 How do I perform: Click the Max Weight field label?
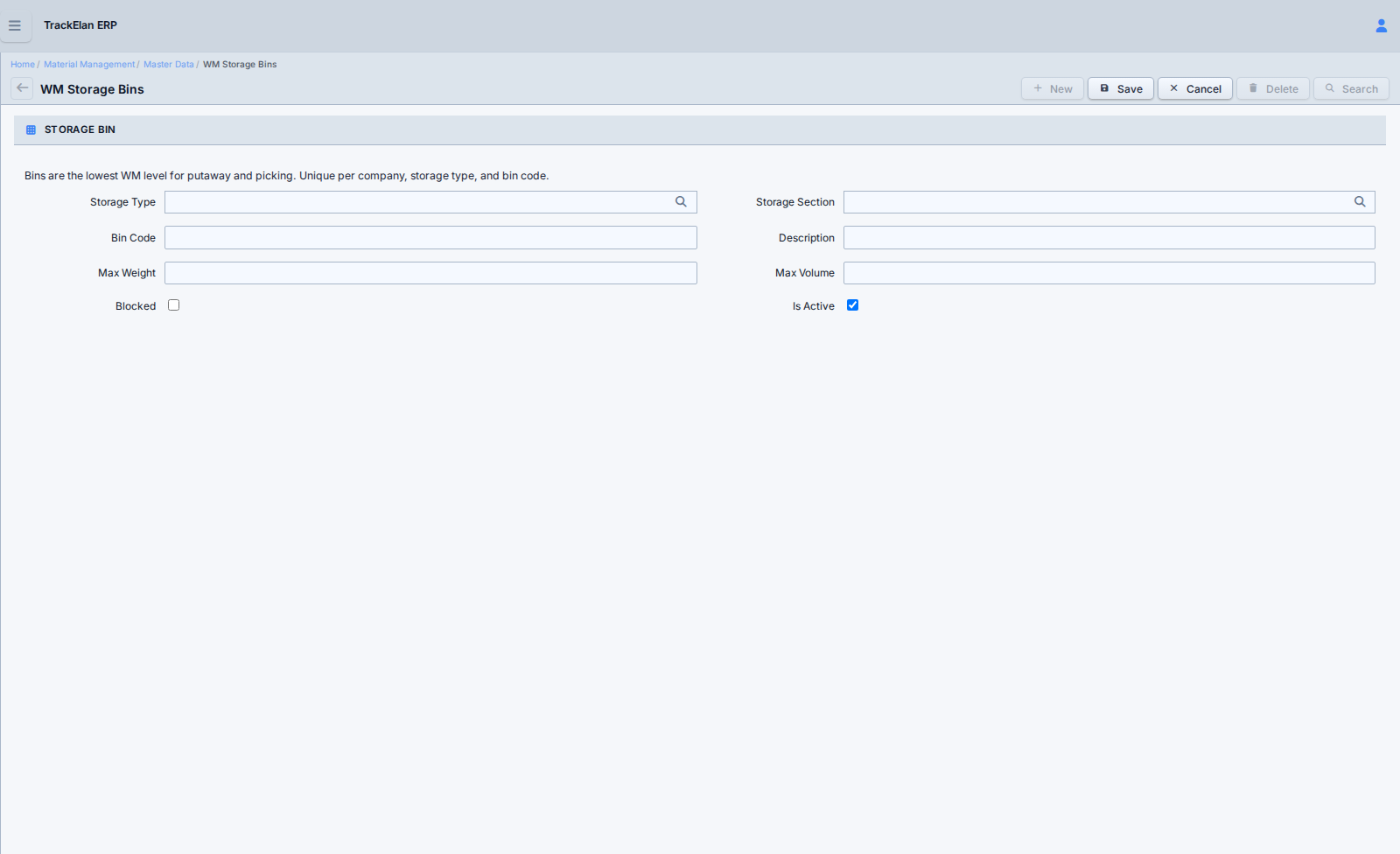click(x=127, y=273)
